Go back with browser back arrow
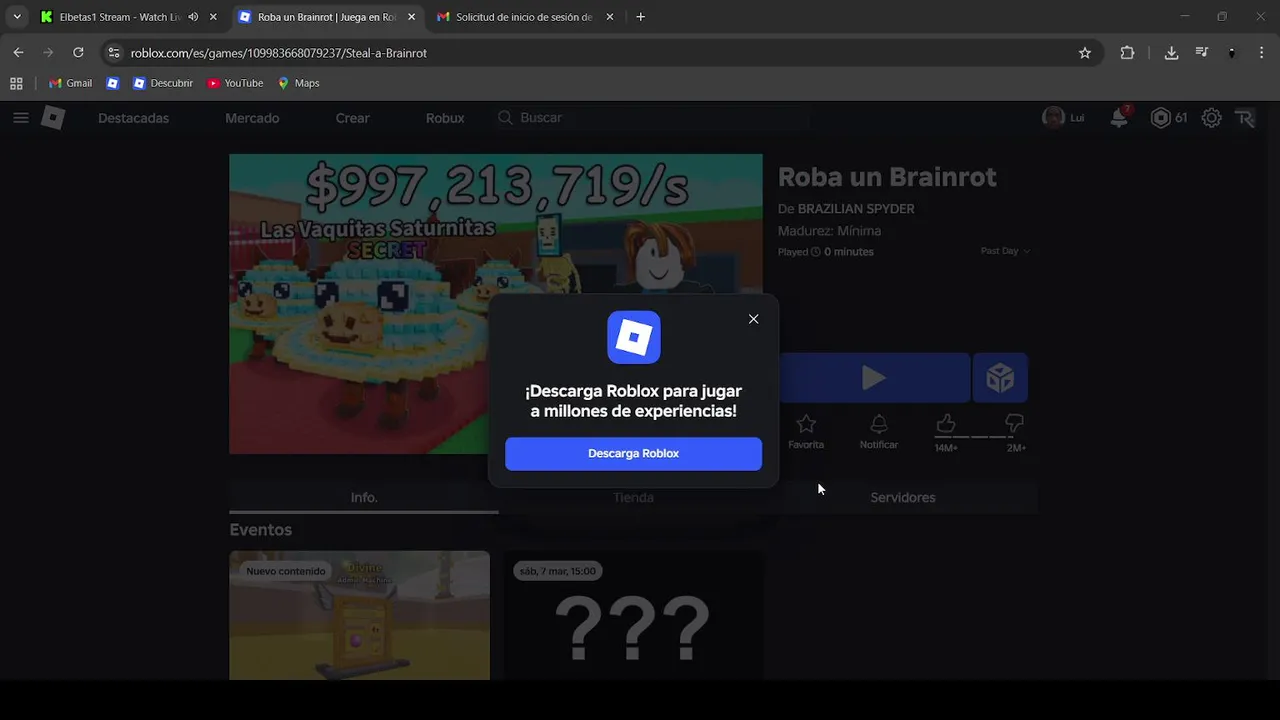The image size is (1280, 720). click(x=18, y=53)
